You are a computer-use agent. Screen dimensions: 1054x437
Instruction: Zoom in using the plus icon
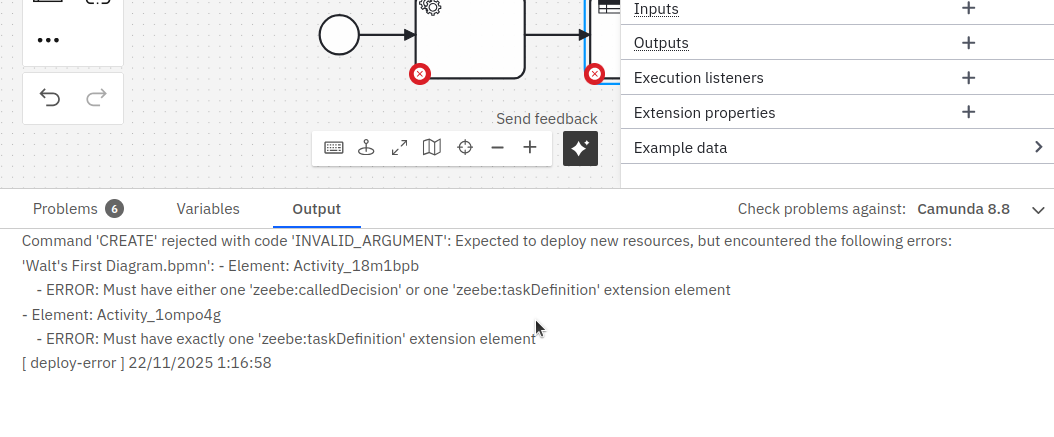pyautogui.click(x=530, y=148)
